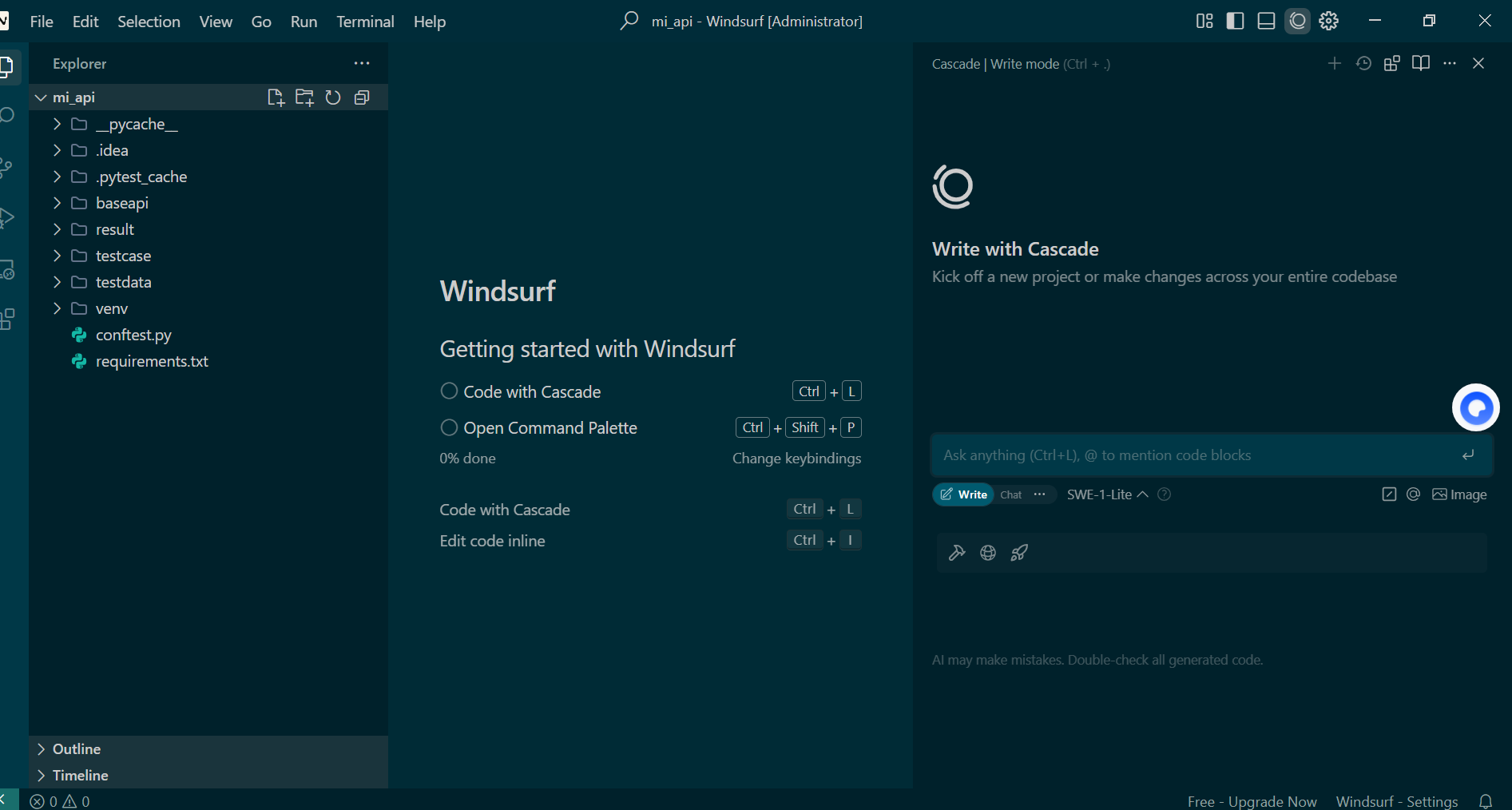The height and width of the screenshot is (810, 1512).
Task: Open more Cascade mode options
Action: [x=1039, y=494]
